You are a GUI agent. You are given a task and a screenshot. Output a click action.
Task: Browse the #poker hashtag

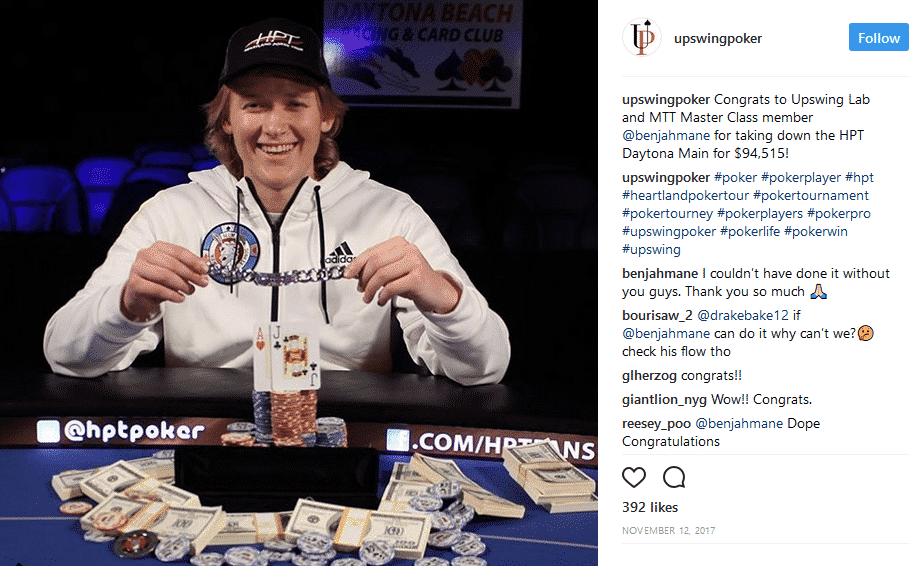pos(735,178)
